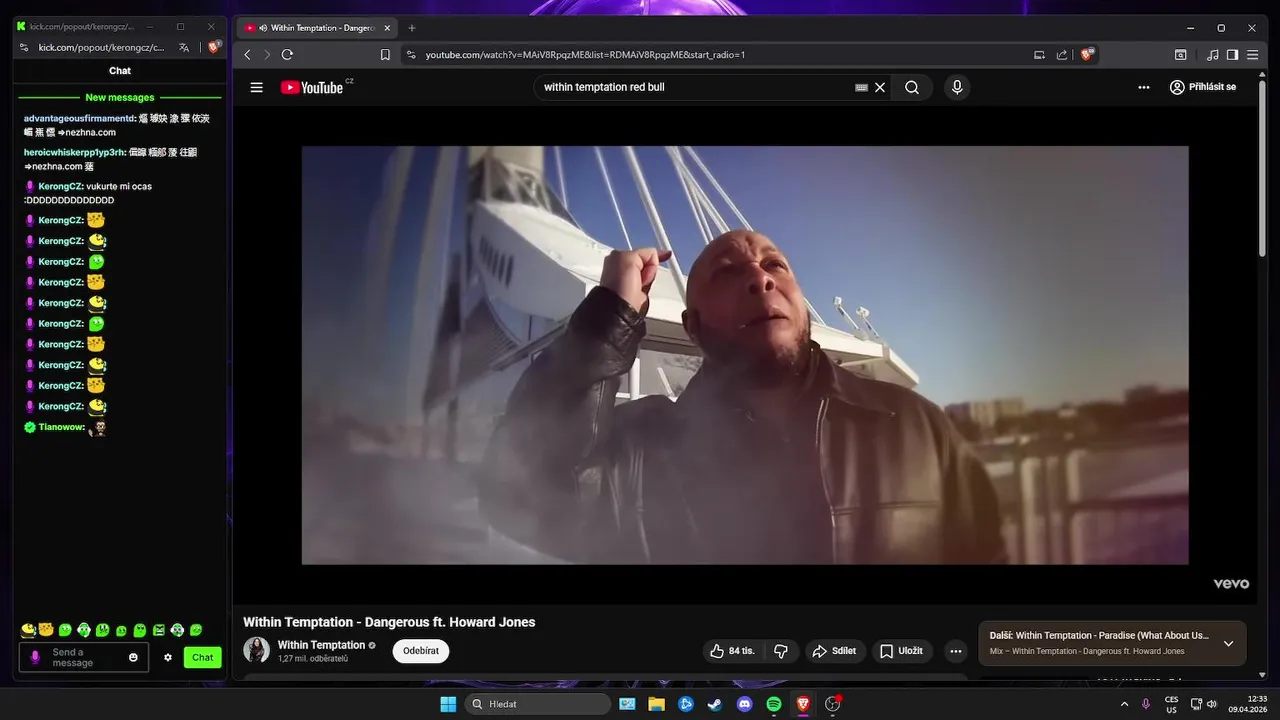Dislike the video
1280x720 pixels.
781,651
